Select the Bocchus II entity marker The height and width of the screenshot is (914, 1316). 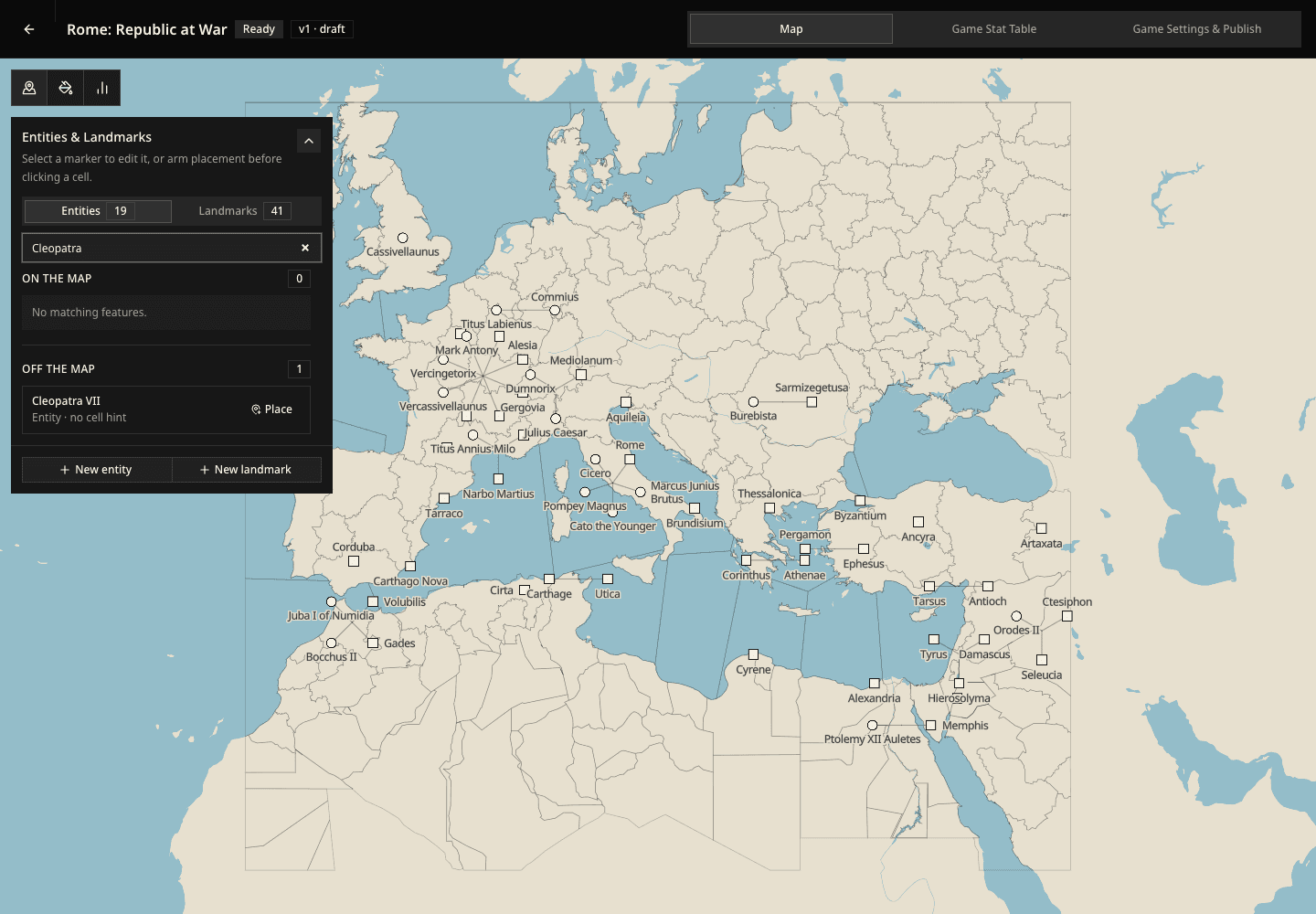click(x=331, y=643)
